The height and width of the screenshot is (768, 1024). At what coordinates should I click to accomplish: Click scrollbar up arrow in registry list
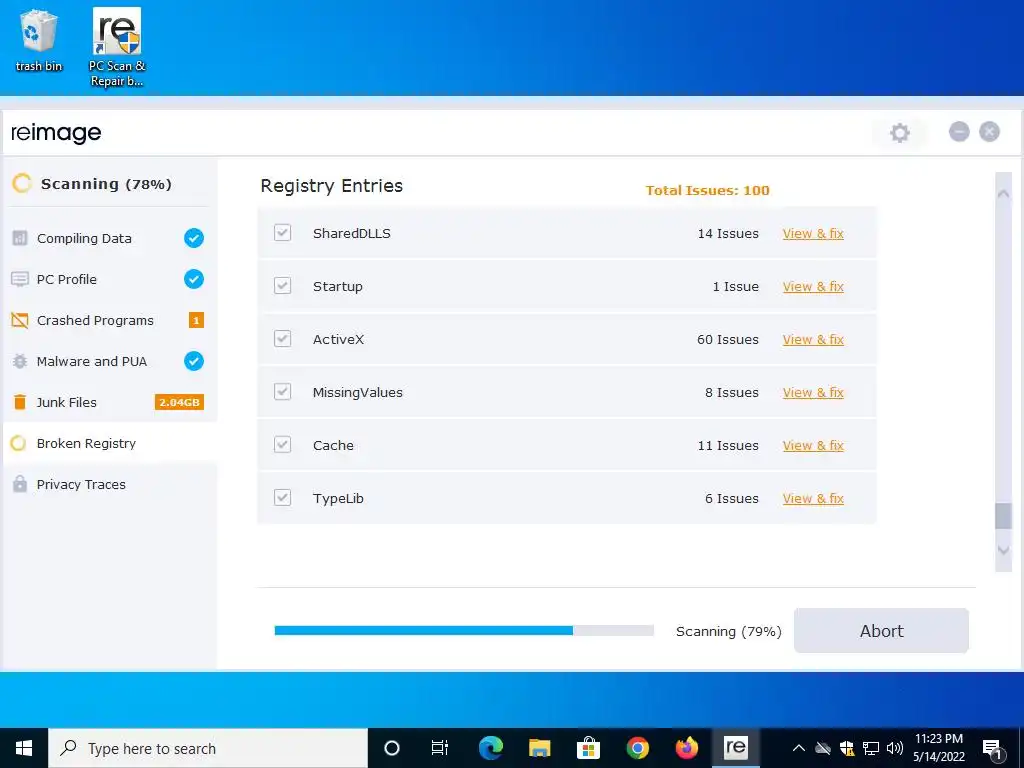[1003, 193]
